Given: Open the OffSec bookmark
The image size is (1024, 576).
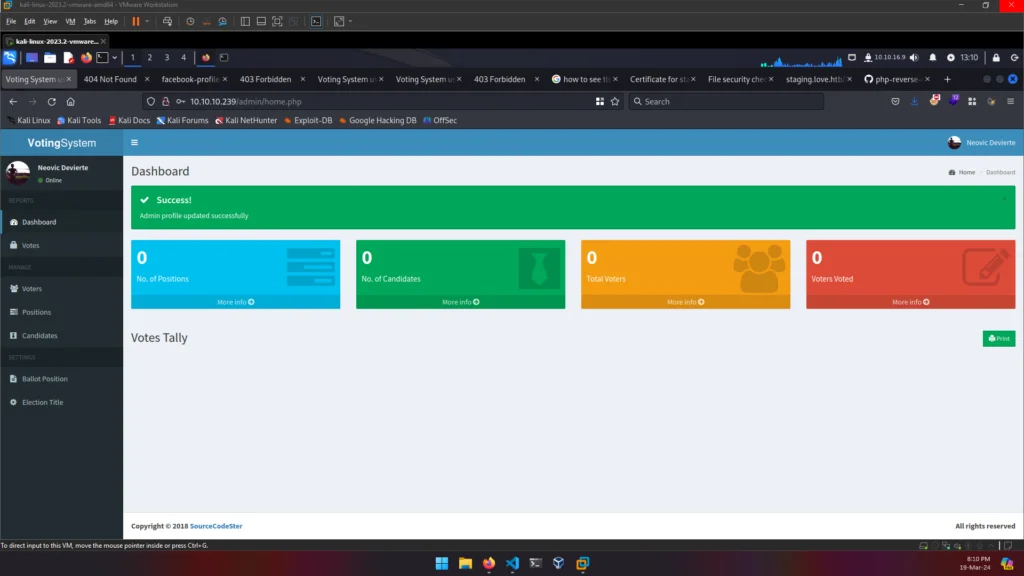Looking at the screenshot, I should [x=440, y=120].
